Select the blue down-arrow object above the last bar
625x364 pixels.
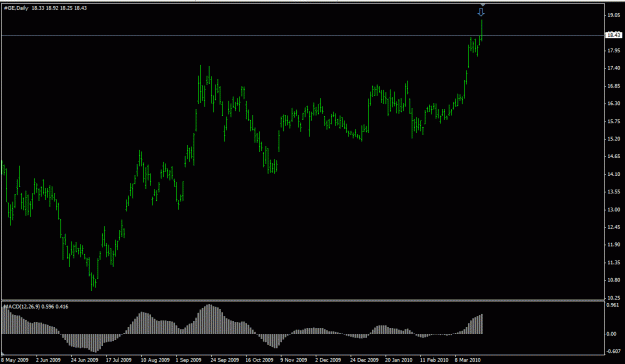(482, 12)
